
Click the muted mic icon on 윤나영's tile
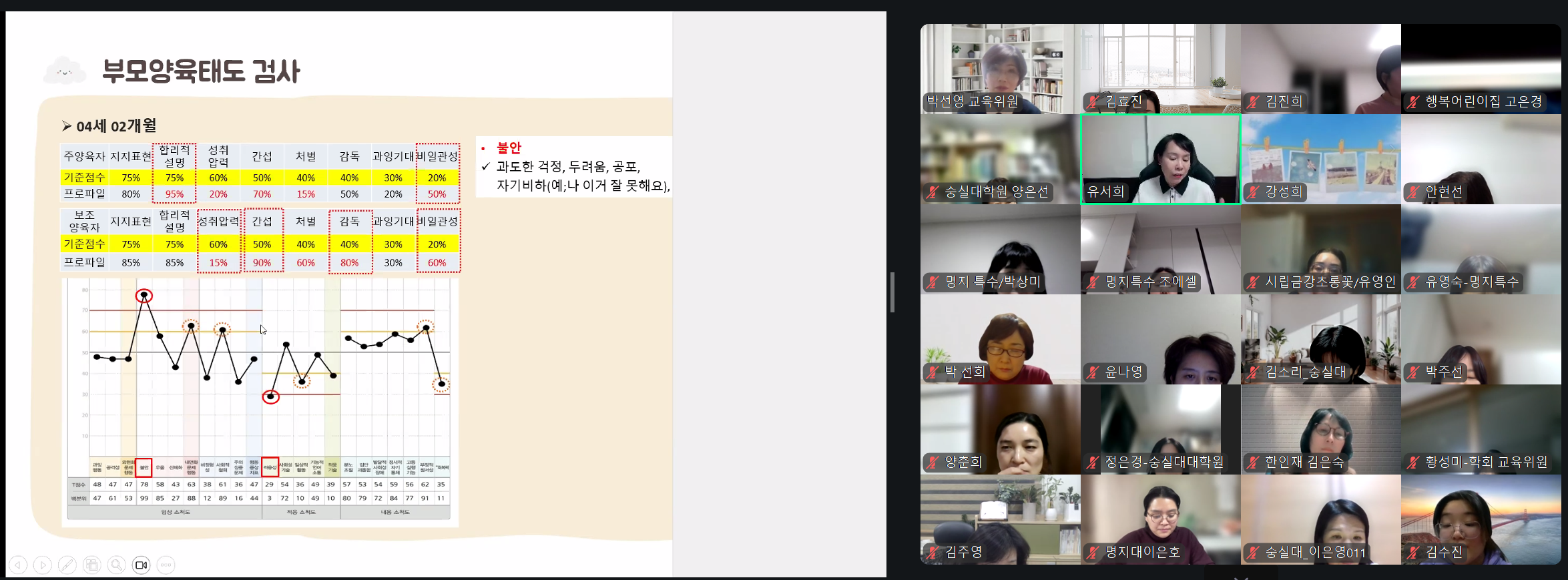click(1093, 372)
